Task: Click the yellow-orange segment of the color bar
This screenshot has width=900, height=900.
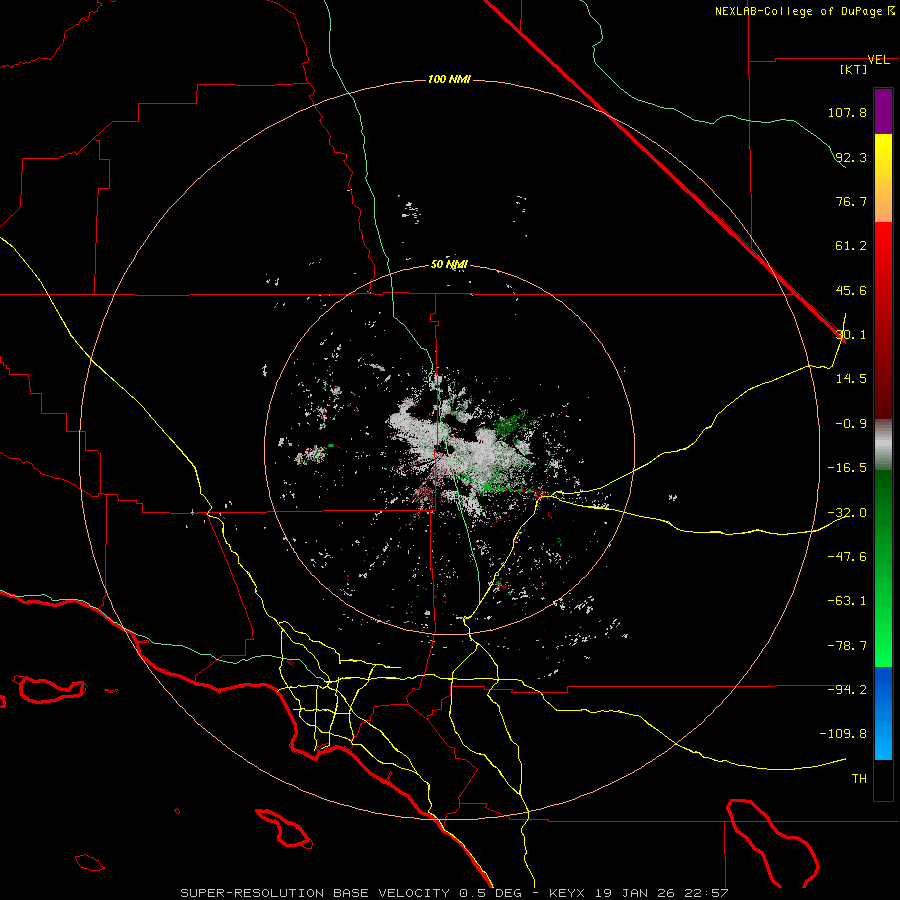Action: point(883,178)
